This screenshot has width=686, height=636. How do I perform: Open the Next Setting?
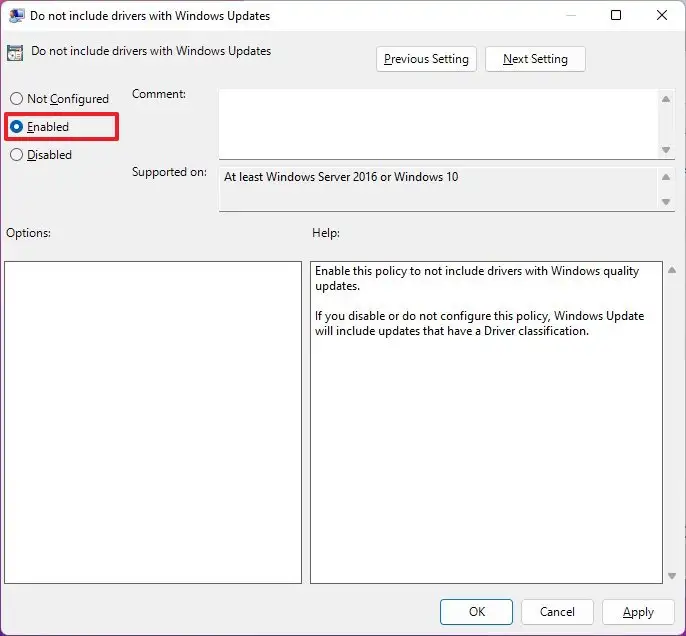(535, 59)
